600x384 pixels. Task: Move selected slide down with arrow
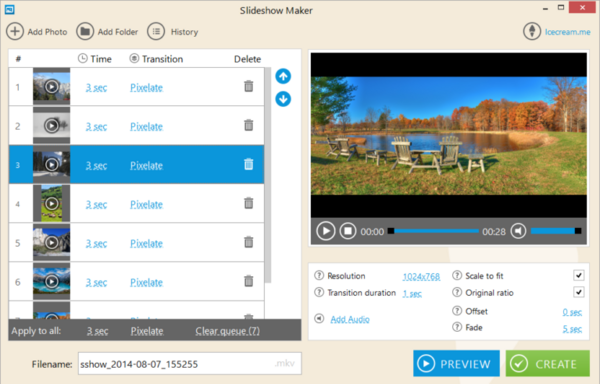tap(283, 99)
